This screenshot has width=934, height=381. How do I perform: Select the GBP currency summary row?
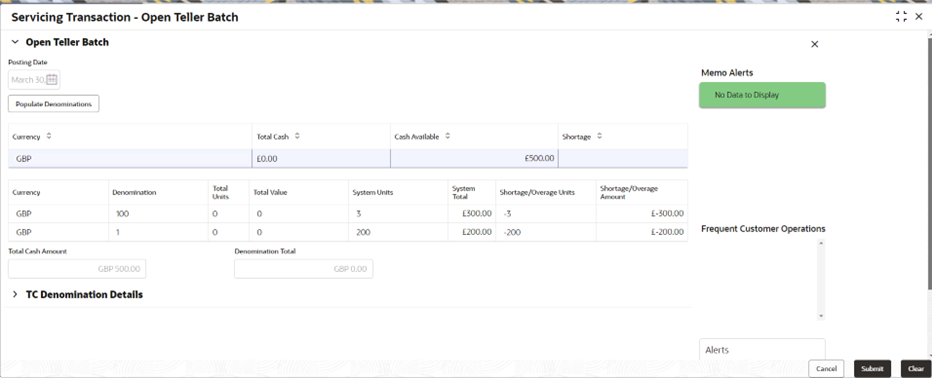[x=348, y=158]
